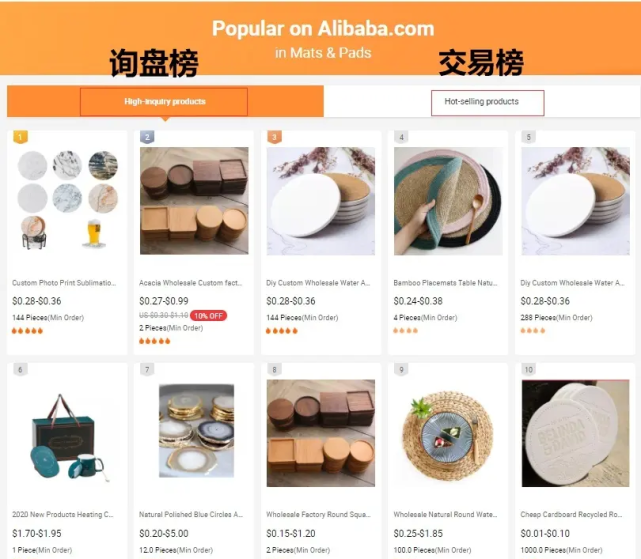This screenshot has width=641, height=559.
Task: Click the rank 2 badge icon
Action: (147, 137)
